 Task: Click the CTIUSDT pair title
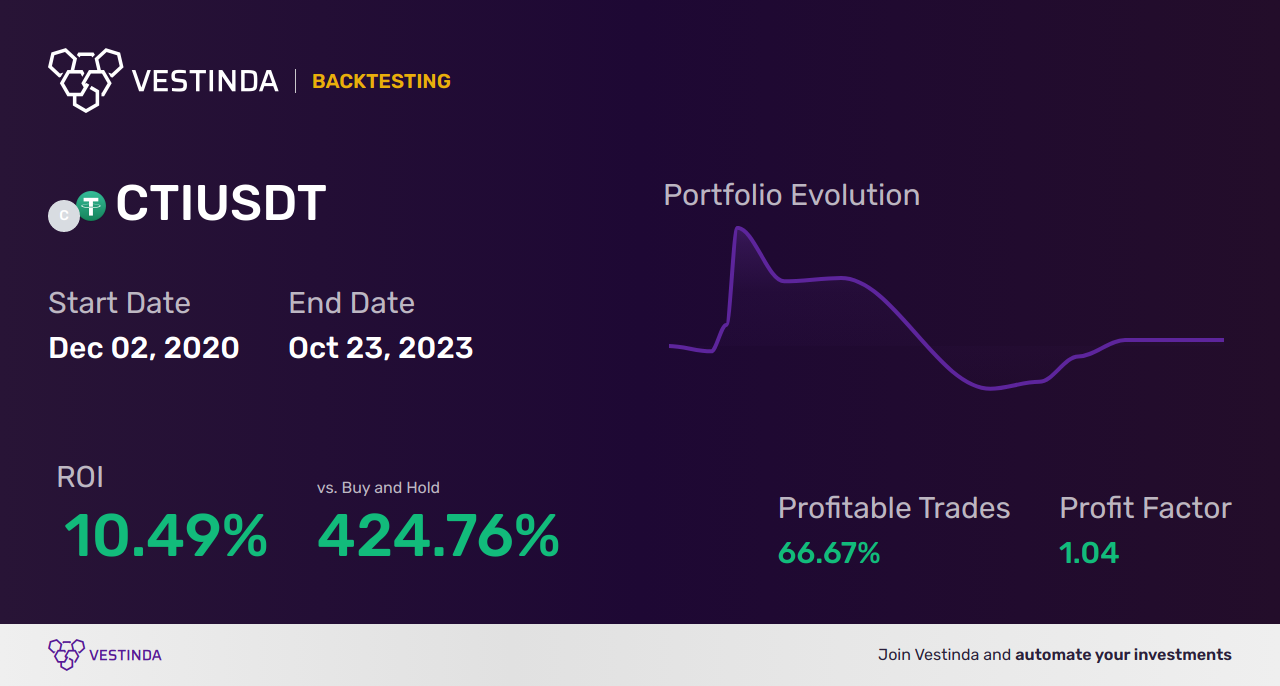coord(221,203)
